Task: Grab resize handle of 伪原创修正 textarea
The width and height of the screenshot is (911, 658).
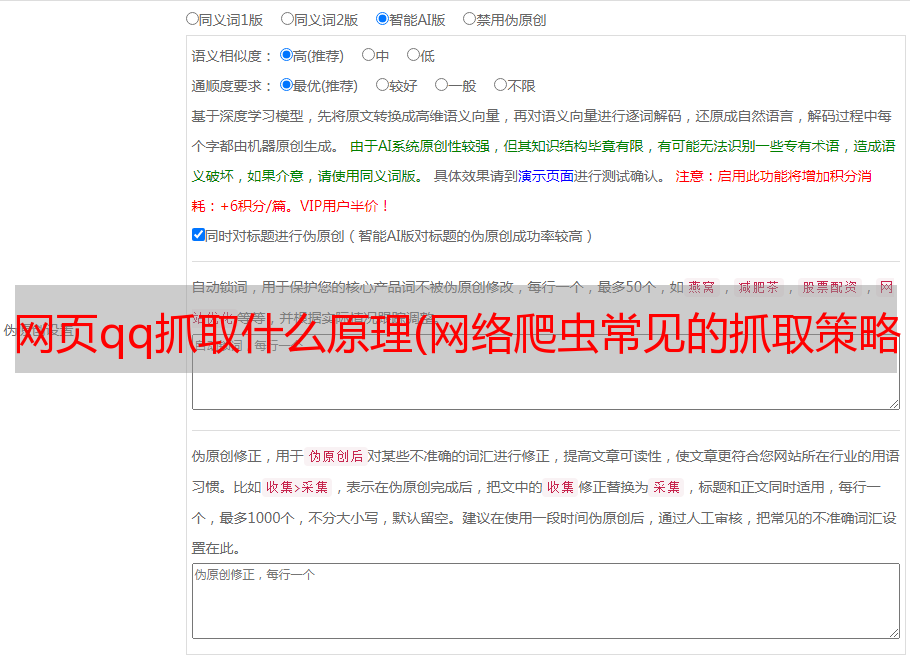Action: point(894,634)
